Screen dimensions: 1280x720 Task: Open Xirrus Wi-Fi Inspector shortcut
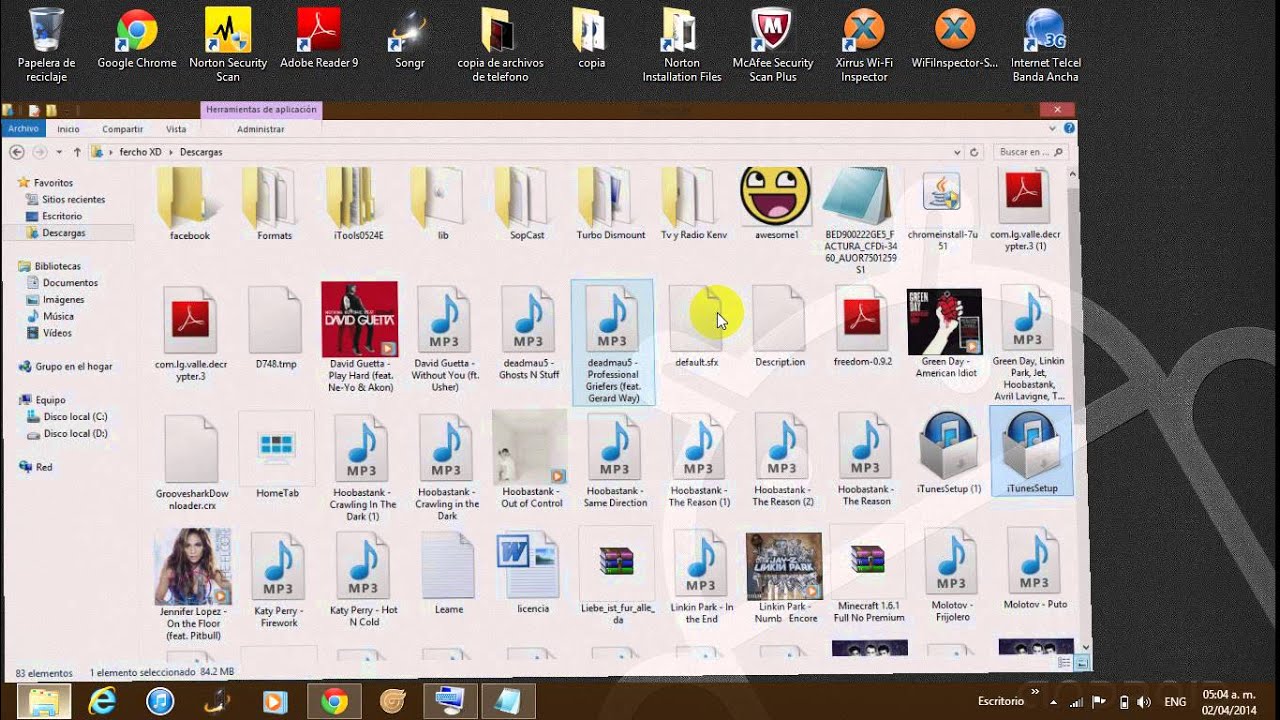pyautogui.click(x=864, y=45)
